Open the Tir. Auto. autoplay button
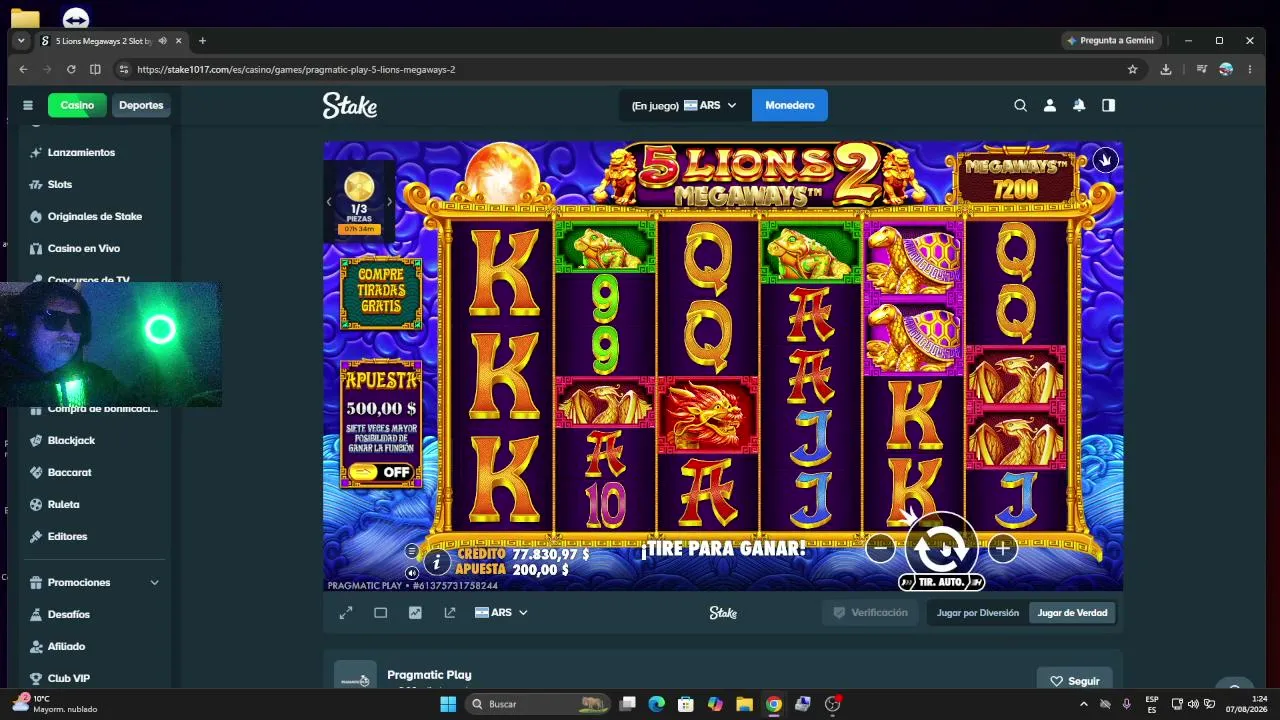 (x=941, y=582)
